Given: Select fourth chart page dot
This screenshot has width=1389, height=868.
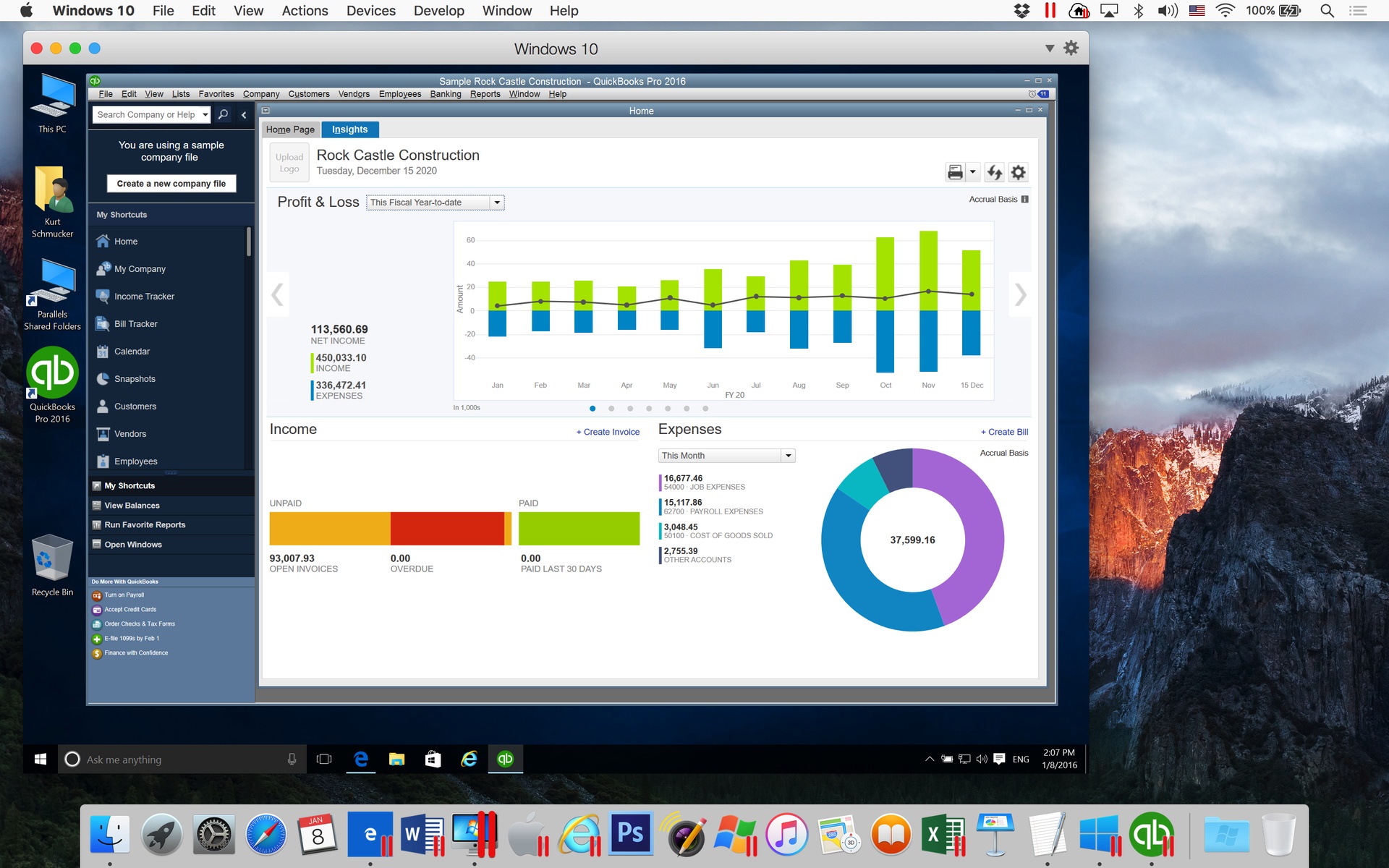Looking at the screenshot, I should (x=649, y=409).
